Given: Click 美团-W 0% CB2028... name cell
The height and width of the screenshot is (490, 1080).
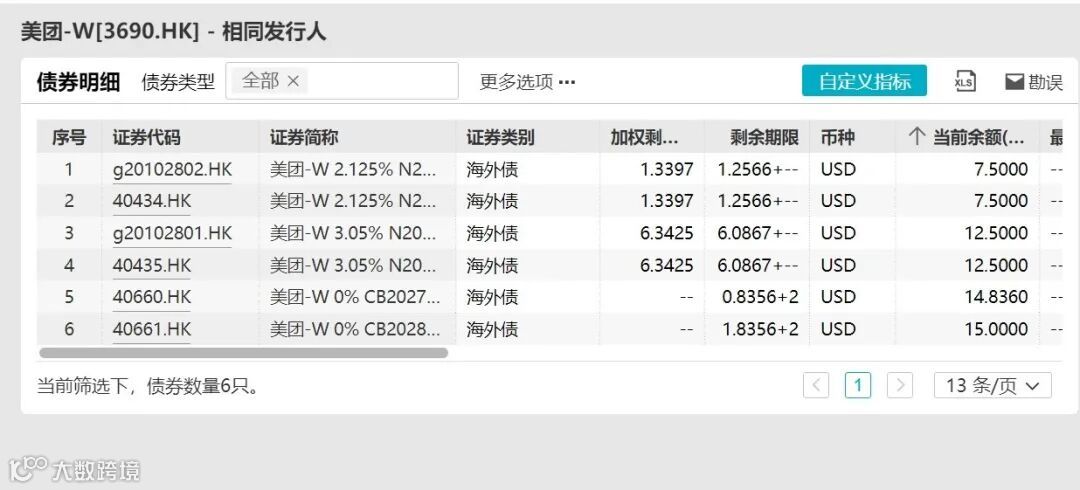Looking at the screenshot, I should point(355,329).
